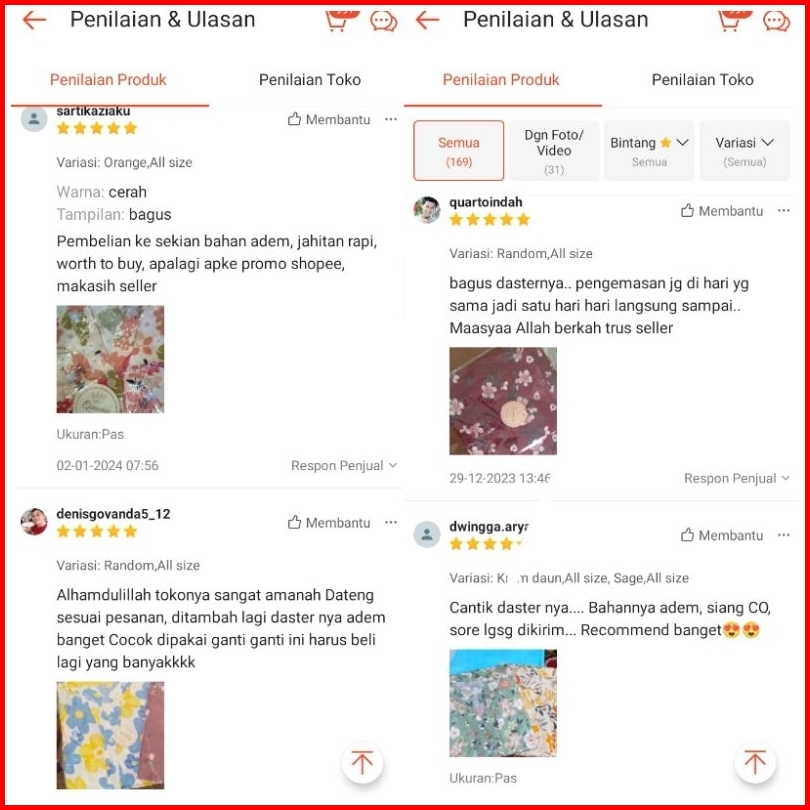This screenshot has height=810, width=810.
Task: Switch to the Penilaian Toko tab in the right panel
Action: click(x=702, y=80)
